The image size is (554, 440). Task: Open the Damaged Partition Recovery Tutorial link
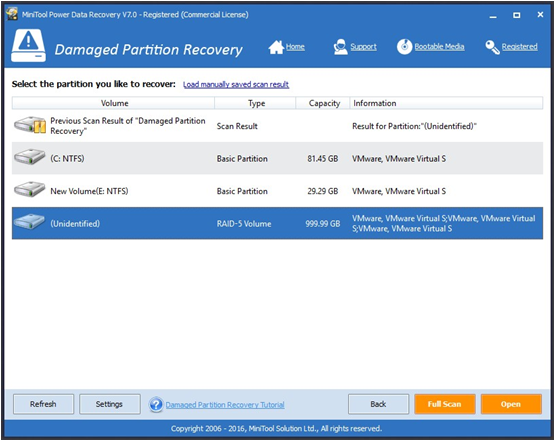point(225,405)
